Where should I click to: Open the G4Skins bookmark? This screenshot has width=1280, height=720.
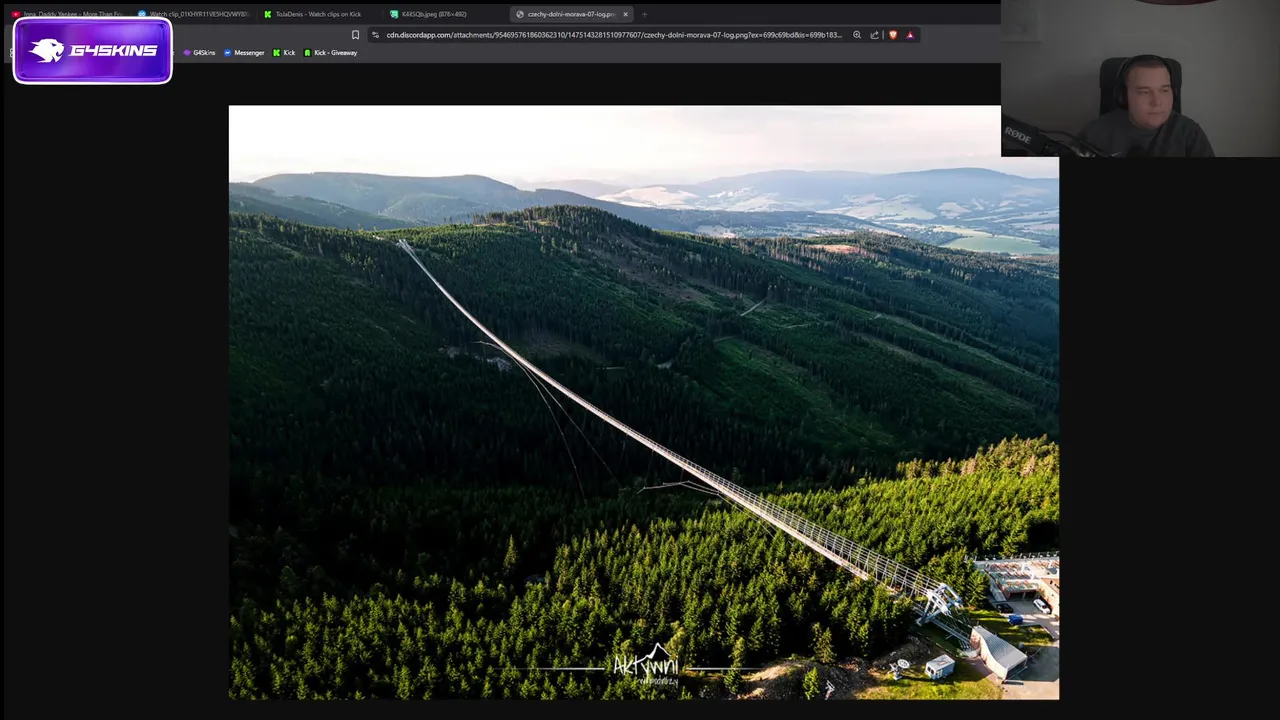[x=199, y=53]
